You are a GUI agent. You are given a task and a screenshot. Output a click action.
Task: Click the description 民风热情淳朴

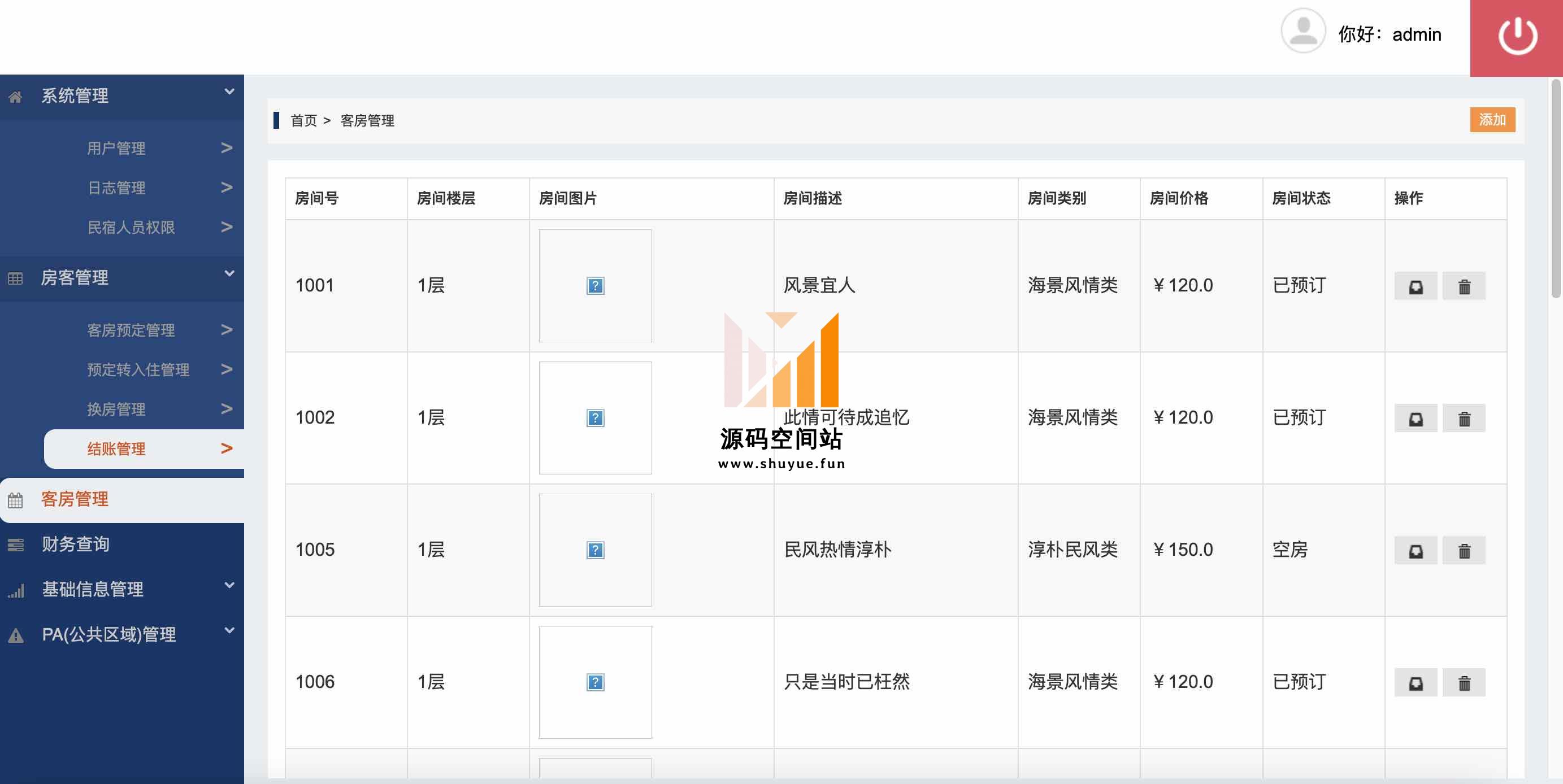[x=838, y=550]
